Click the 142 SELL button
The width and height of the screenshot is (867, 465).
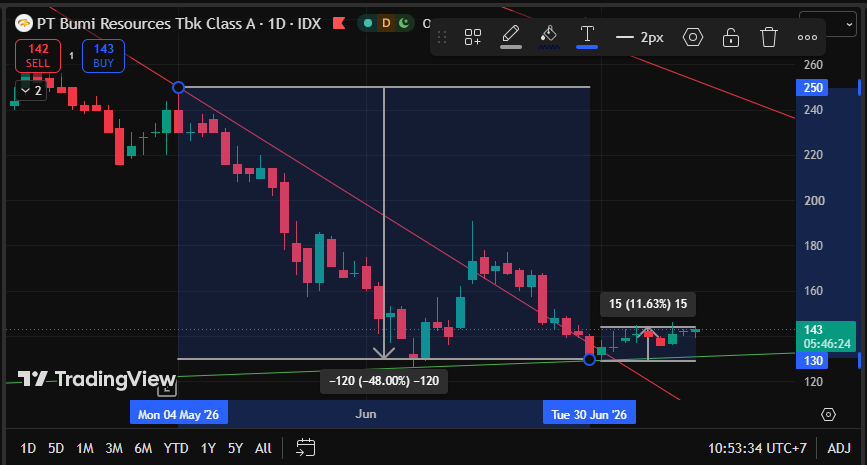pos(38,56)
